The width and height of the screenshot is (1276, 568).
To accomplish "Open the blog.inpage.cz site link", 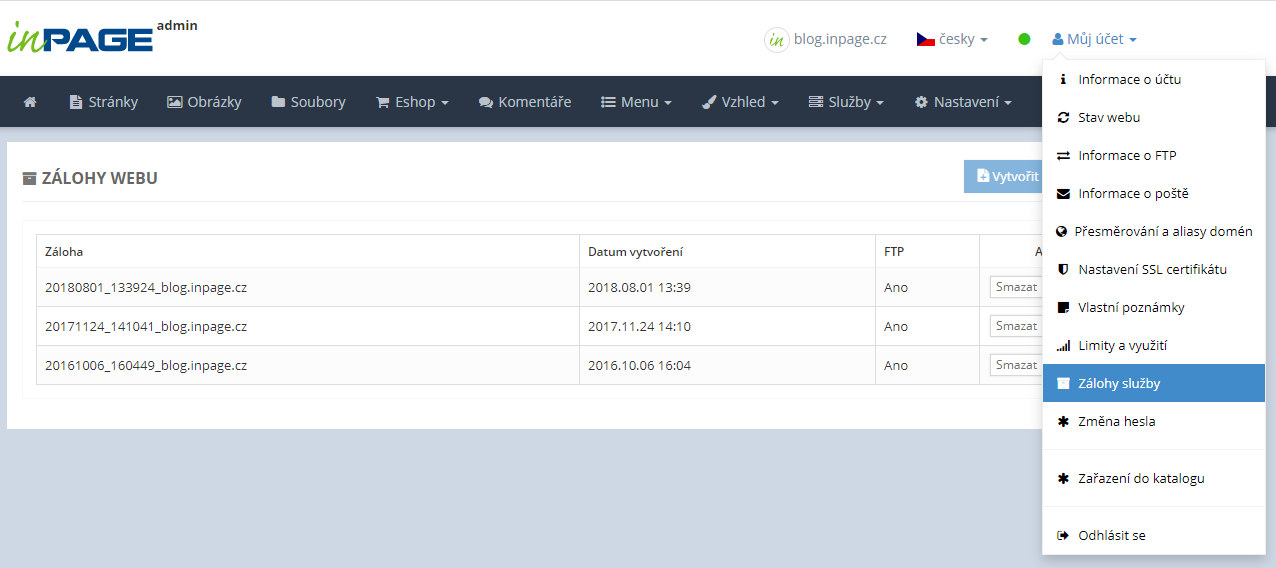I will (x=826, y=40).
